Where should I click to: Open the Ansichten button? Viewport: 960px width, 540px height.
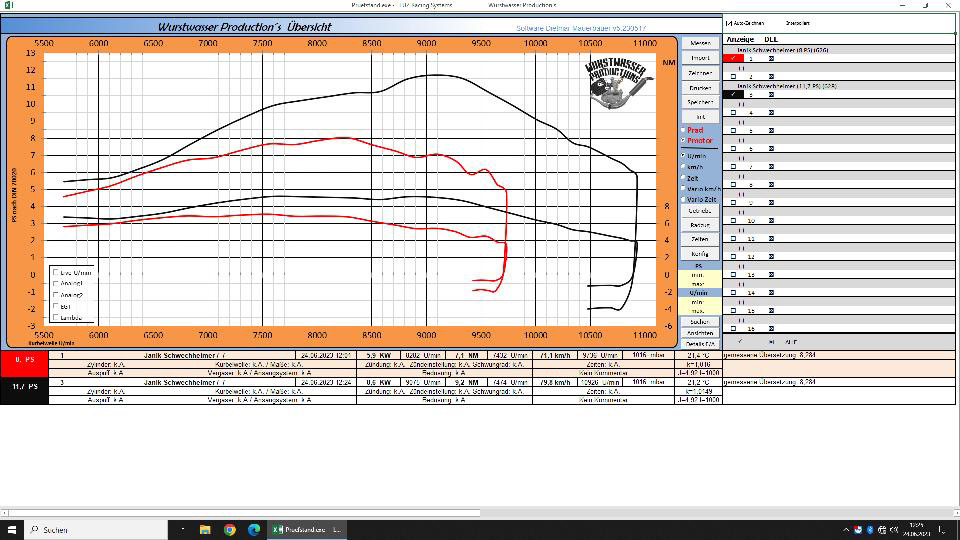click(x=700, y=332)
